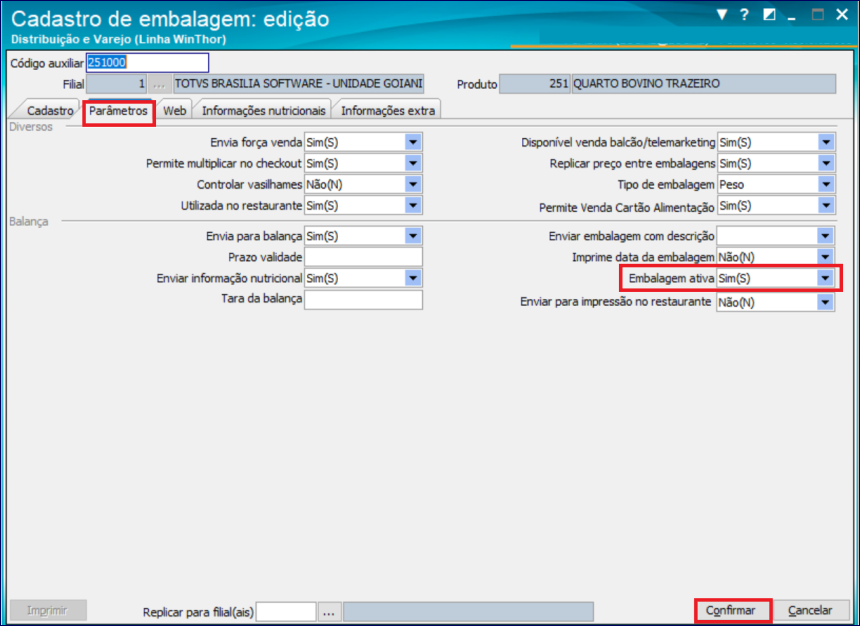Viewport: 860px width, 626px height.
Task: Click the Produto code field showing 251
Action: [x=535, y=84]
